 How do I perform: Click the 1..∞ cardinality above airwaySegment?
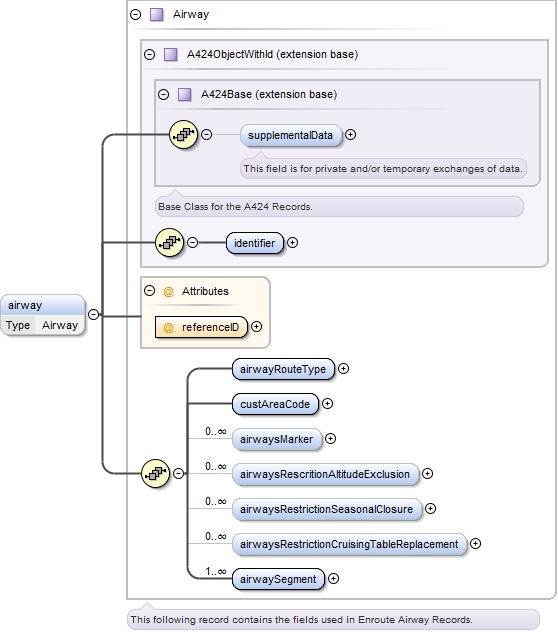(216, 571)
